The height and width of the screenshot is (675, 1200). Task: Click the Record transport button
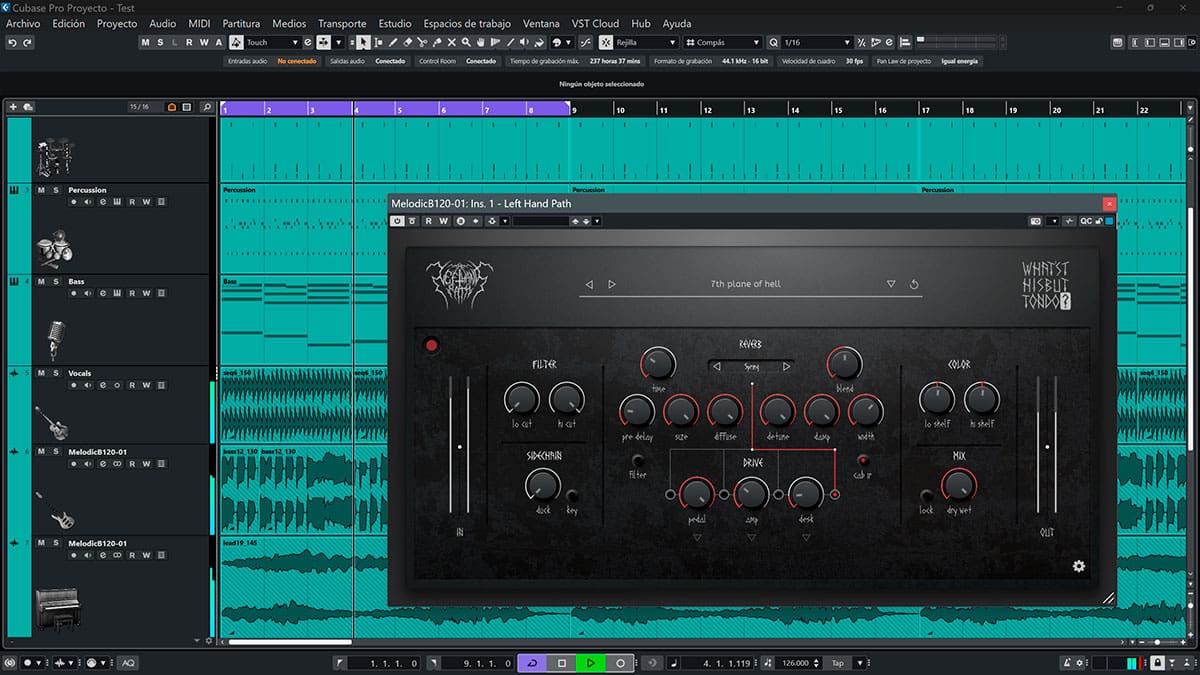620,663
